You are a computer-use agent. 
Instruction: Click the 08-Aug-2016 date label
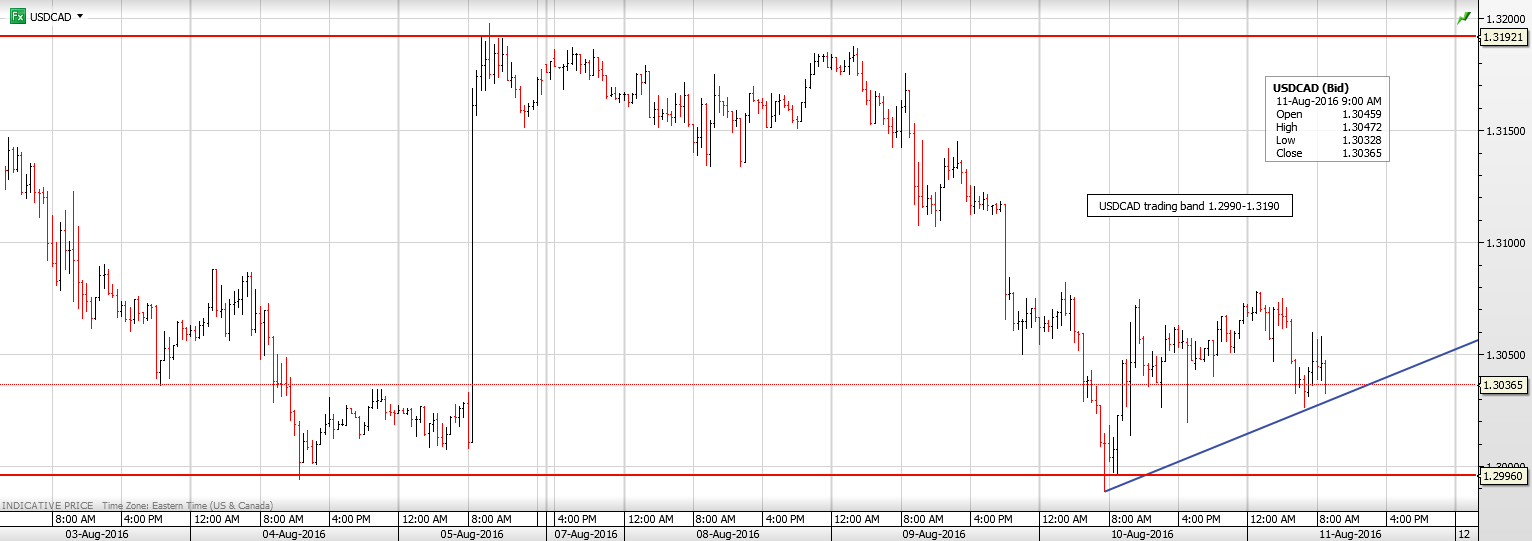(x=726, y=534)
